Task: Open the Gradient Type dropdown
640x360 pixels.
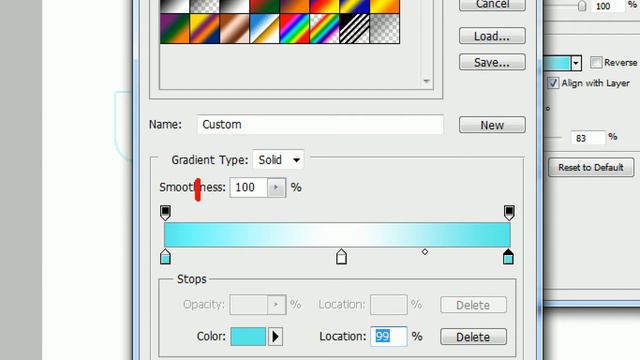Action: point(278,160)
